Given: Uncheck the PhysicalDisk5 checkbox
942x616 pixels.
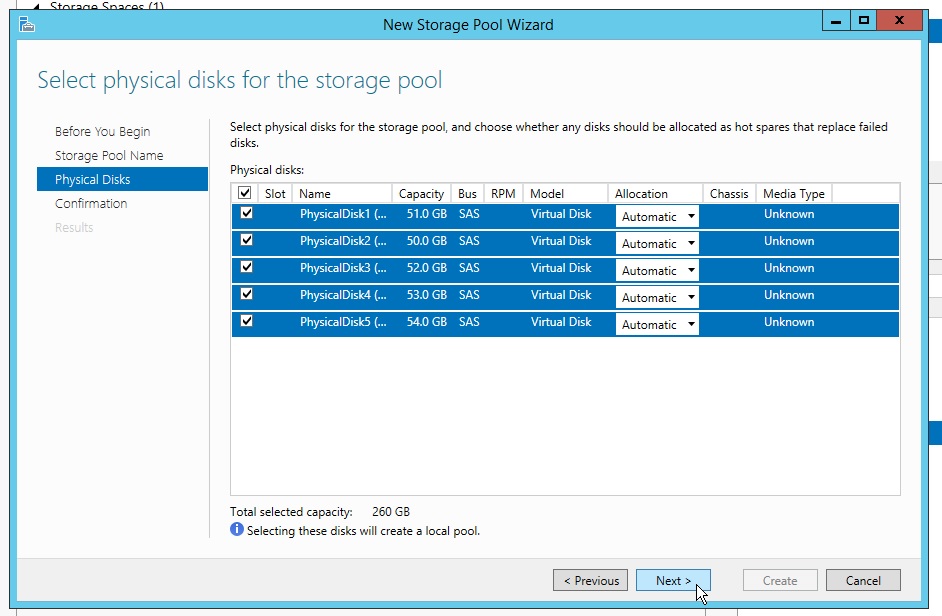Looking at the screenshot, I should click(x=246, y=322).
